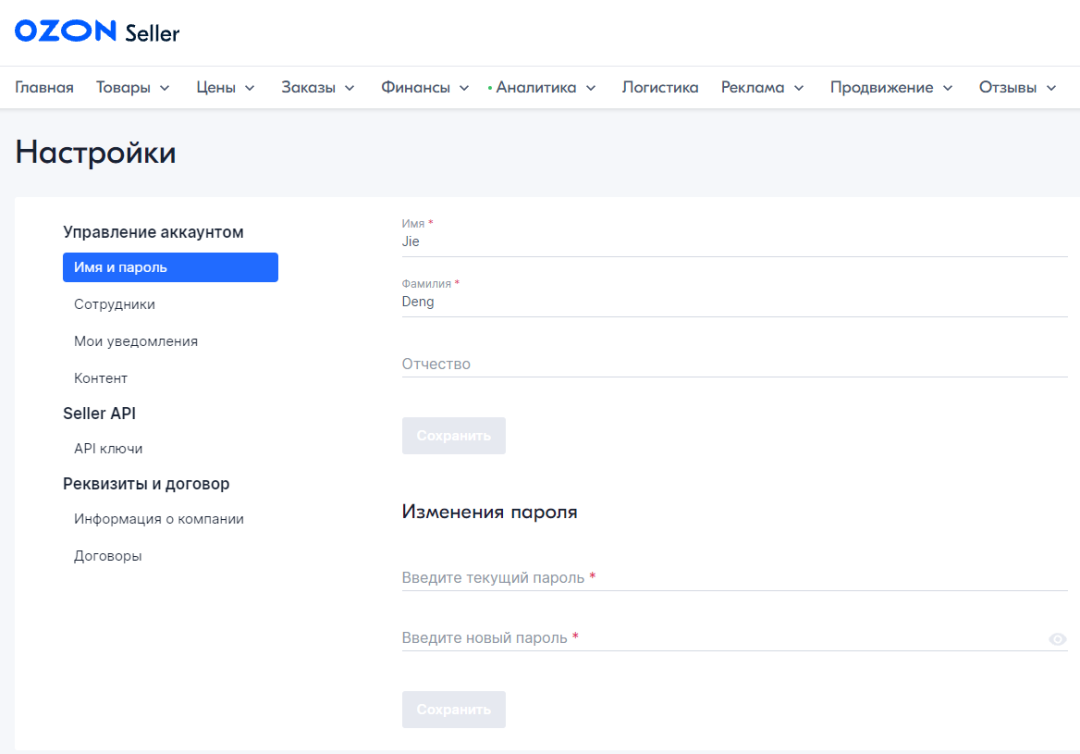The height and width of the screenshot is (754, 1080).
Task: Open the API ключи page
Action: [108, 448]
